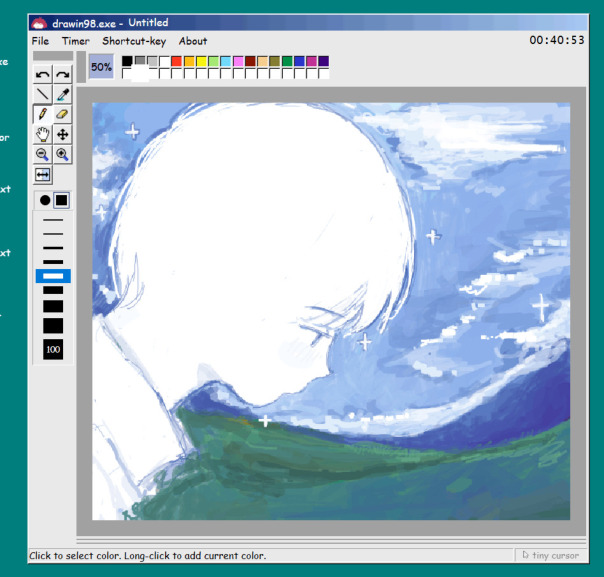Select the four-arrow move tool
This screenshot has width=604, height=577.
tap(63, 134)
